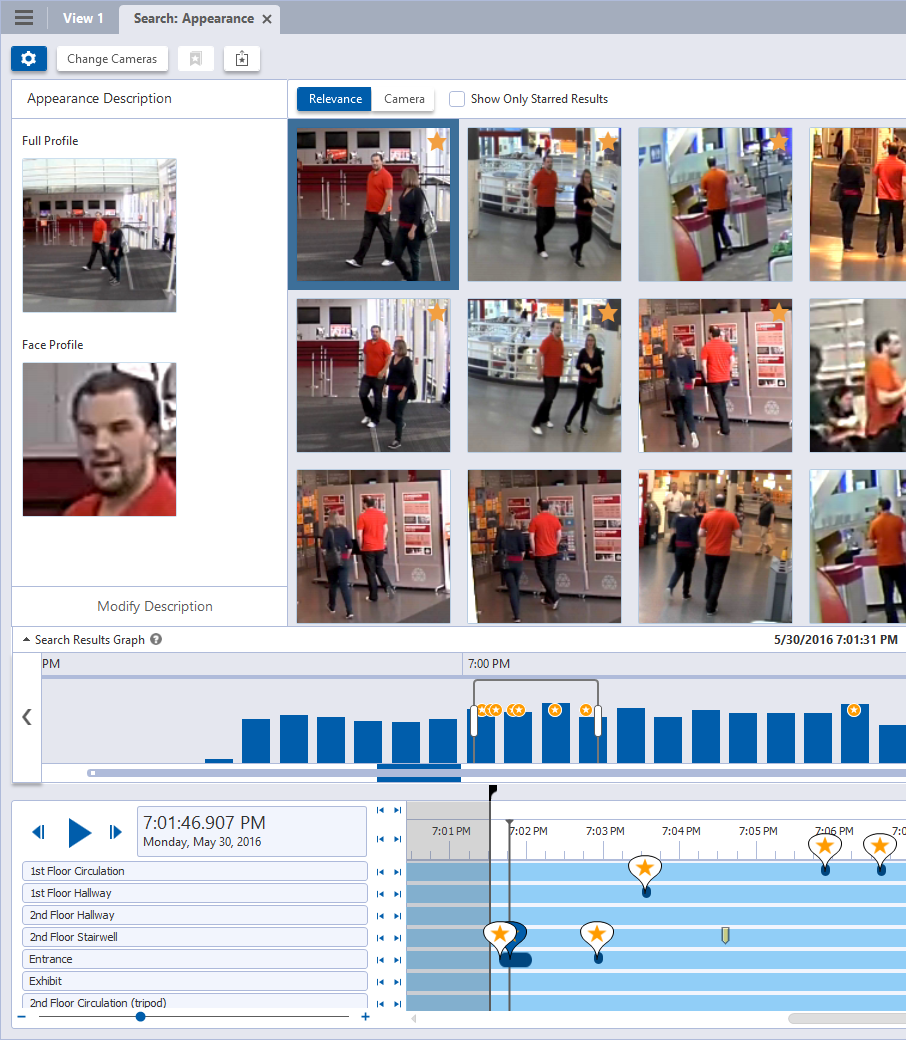The height and width of the screenshot is (1040, 906).
Task: Toggle star on second result in second row
Action: 608,312
